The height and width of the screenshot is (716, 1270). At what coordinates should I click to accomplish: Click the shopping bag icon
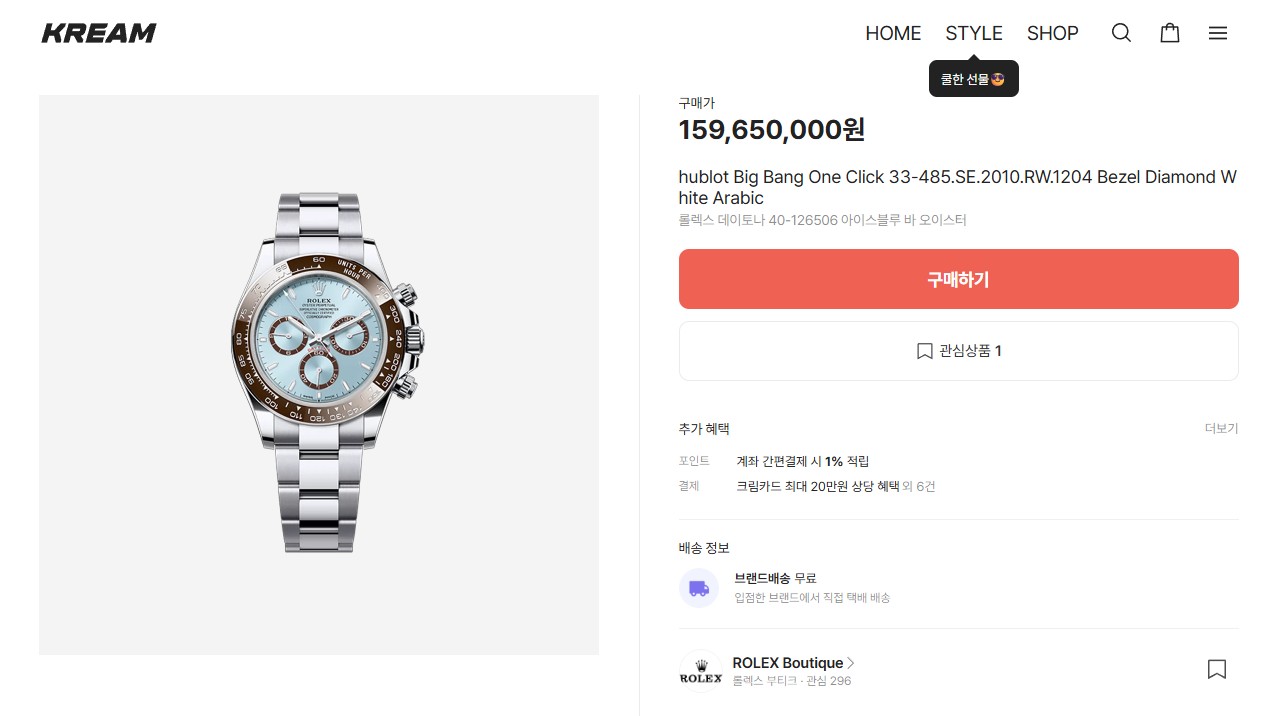pyautogui.click(x=1169, y=33)
